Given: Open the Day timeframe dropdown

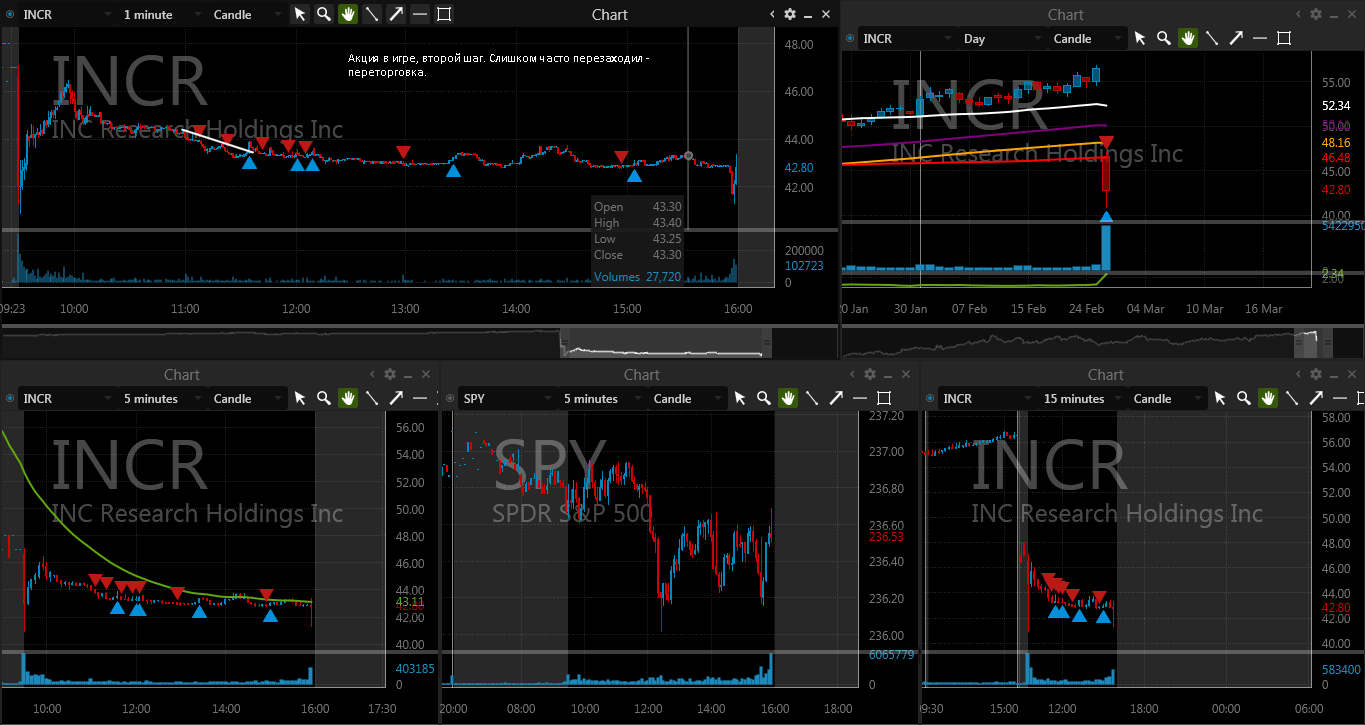Looking at the screenshot, I should pyautogui.click(x=1001, y=38).
